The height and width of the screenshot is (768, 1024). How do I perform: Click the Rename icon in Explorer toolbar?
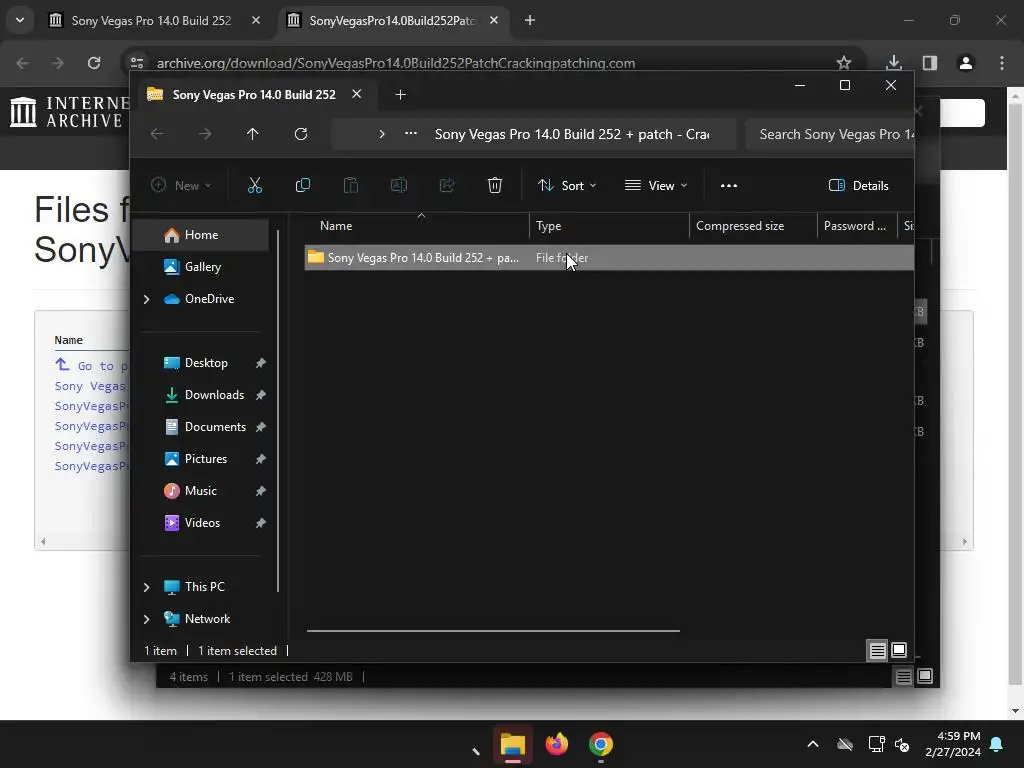[x=398, y=185]
